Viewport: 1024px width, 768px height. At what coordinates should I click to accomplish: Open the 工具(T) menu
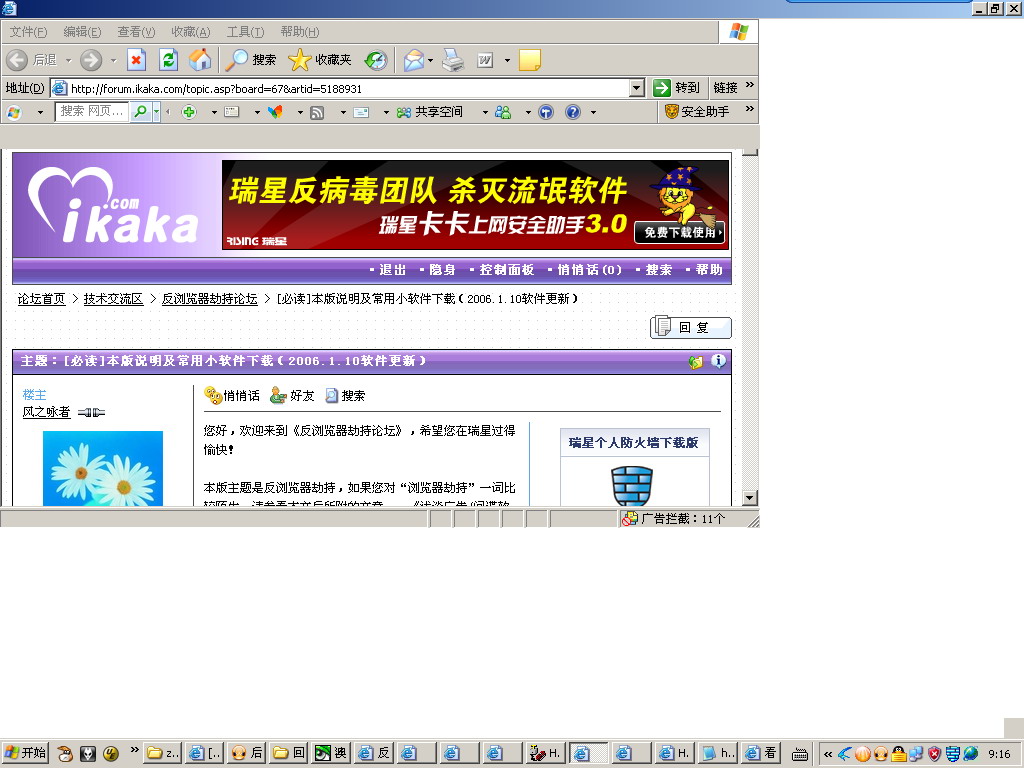(245, 32)
